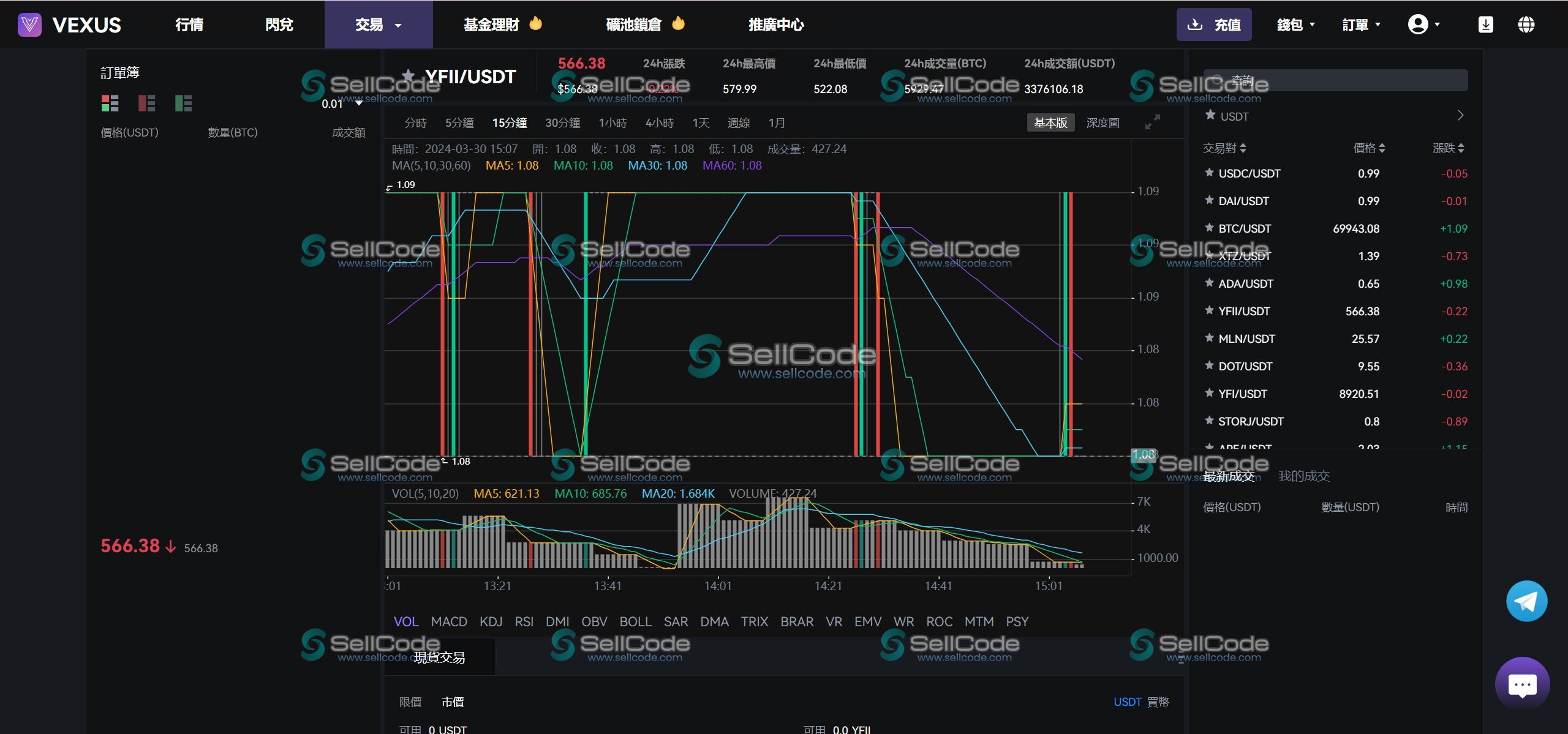Screen dimensions: 1568x734
Task: Expand the USDT market list chevron
Action: [x=1460, y=116]
